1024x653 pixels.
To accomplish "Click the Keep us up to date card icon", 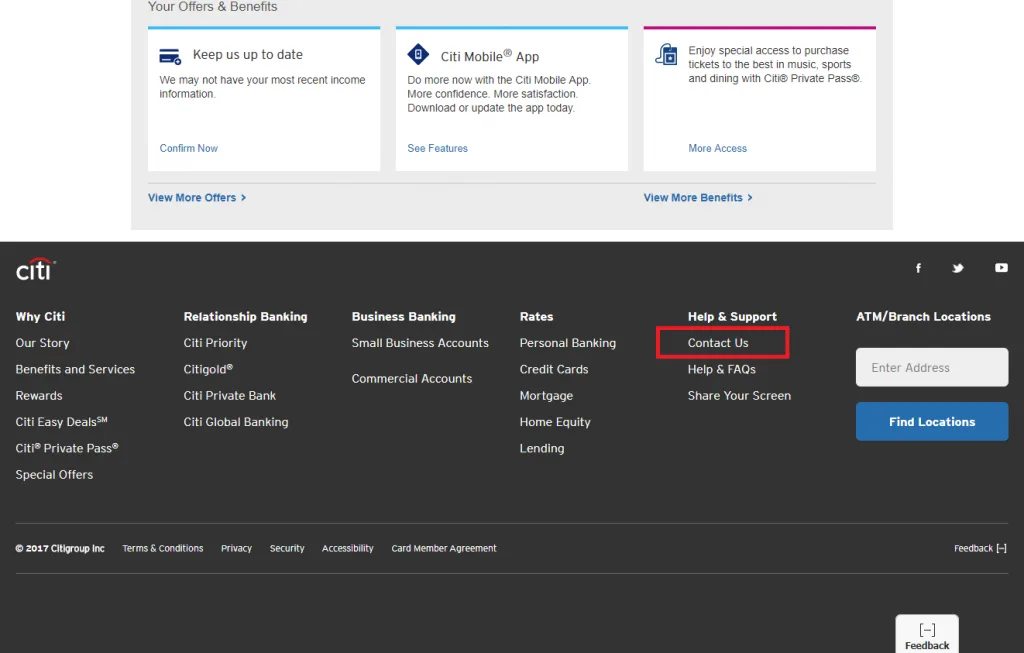I will click(170, 56).
